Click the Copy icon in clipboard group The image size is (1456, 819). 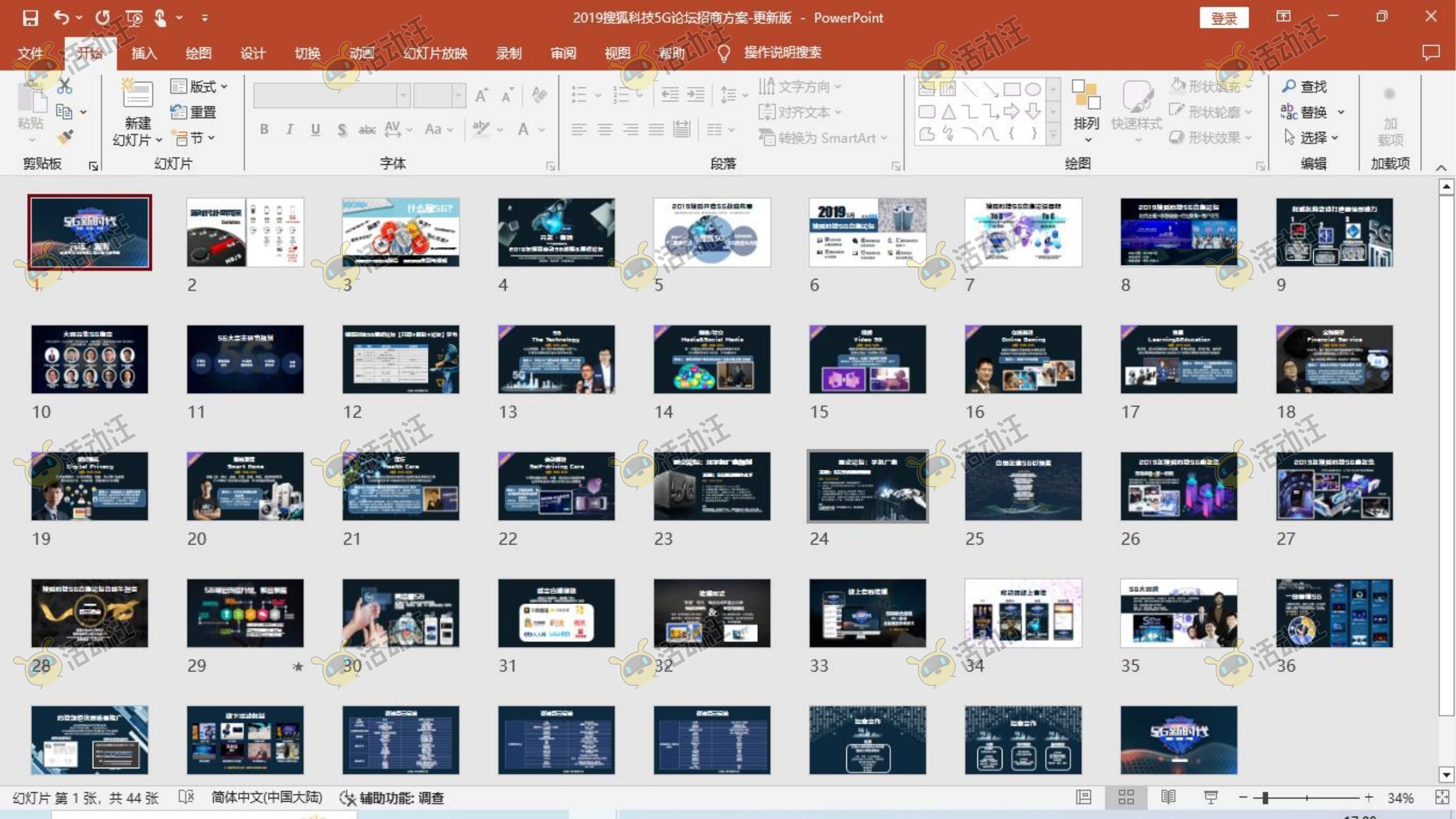(64, 112)
